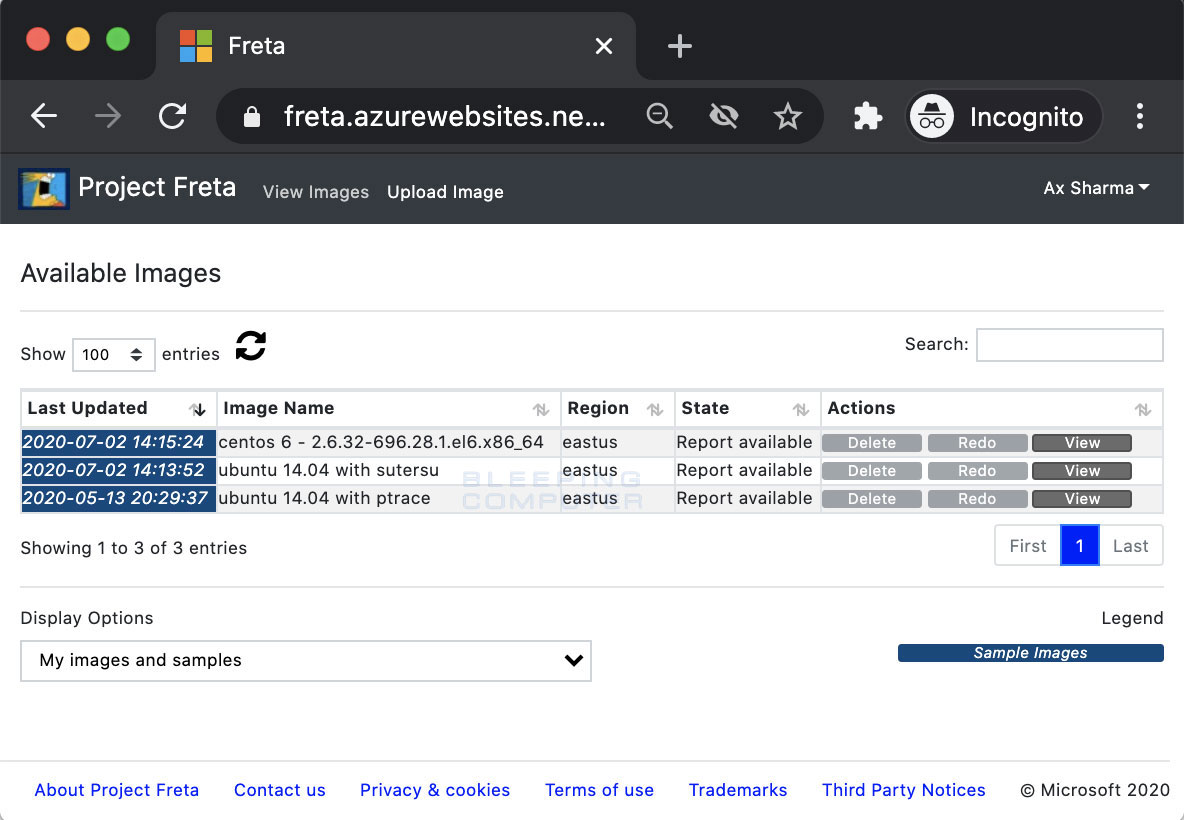Screen dimensions: 1184x820
Task: Redo ubuntu 14.04 with sutersu analysis
Action: pos(977,471)
